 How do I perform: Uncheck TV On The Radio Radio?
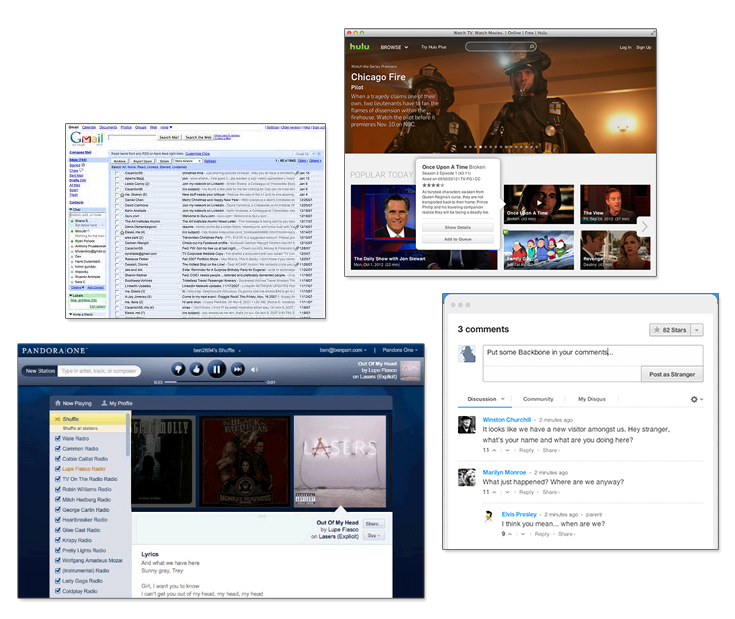coord(58,479)
